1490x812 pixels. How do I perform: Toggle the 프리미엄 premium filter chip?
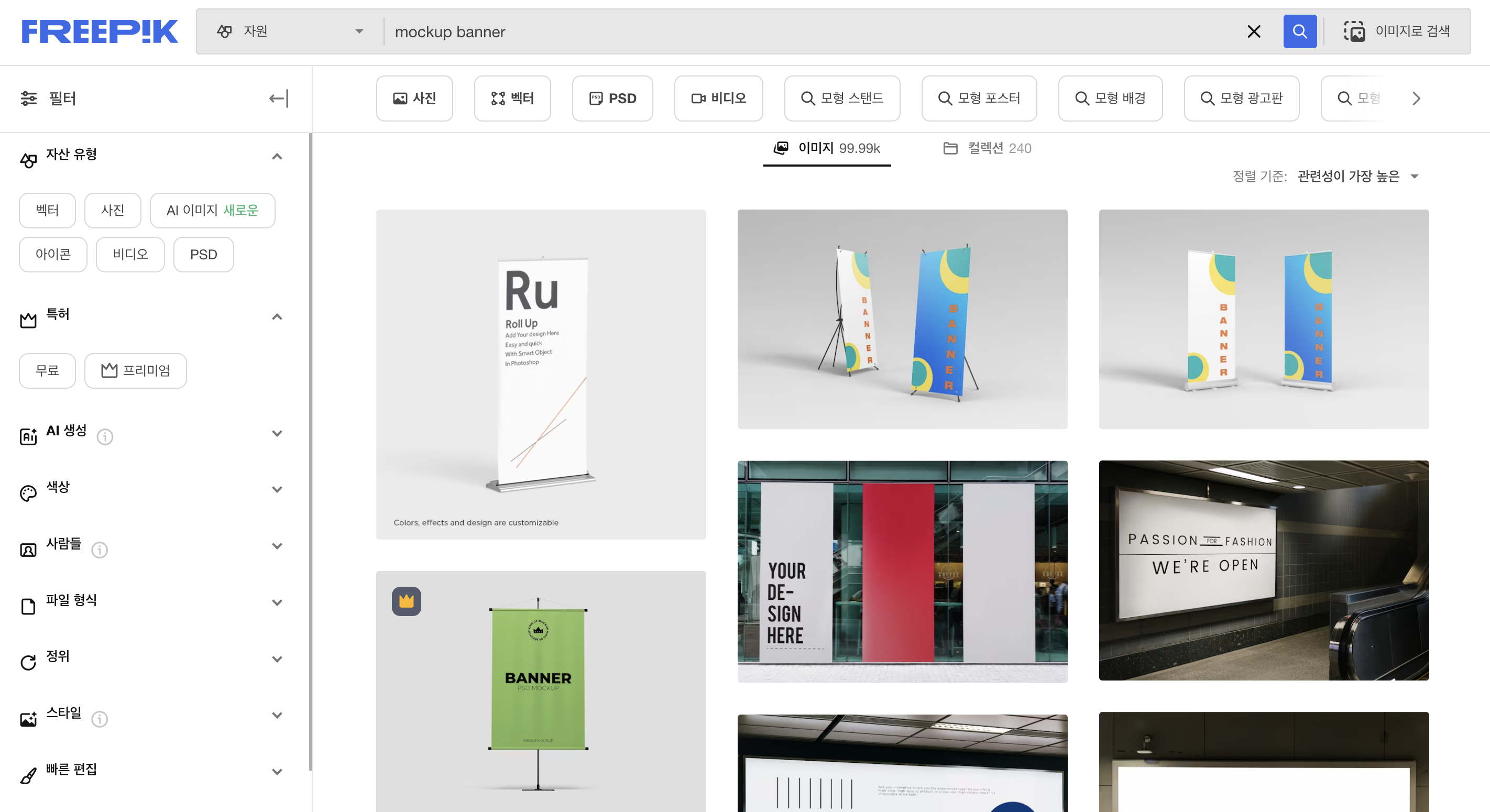135,370
